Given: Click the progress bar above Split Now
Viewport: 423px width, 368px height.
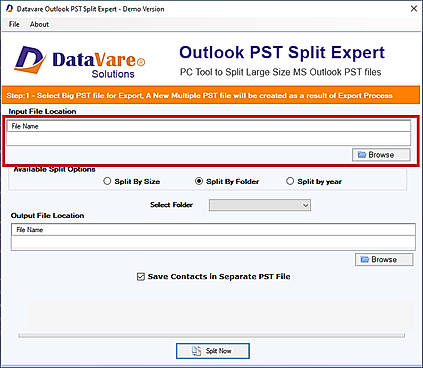Looking at the screenshot, I should [x=212, y=335].
